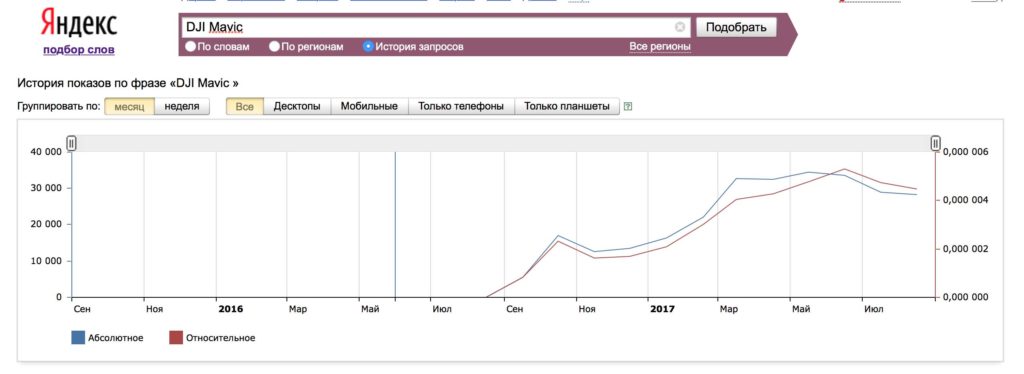The height and width of the screenshot is (374, 1024).
Task: Select the По словам radio button
Action: click(x=190, y=47)
